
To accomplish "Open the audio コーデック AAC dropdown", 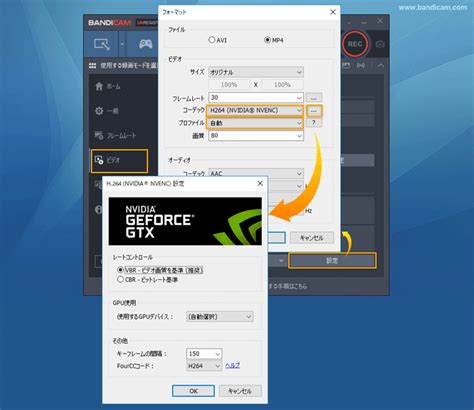I will tap(256, 173).
